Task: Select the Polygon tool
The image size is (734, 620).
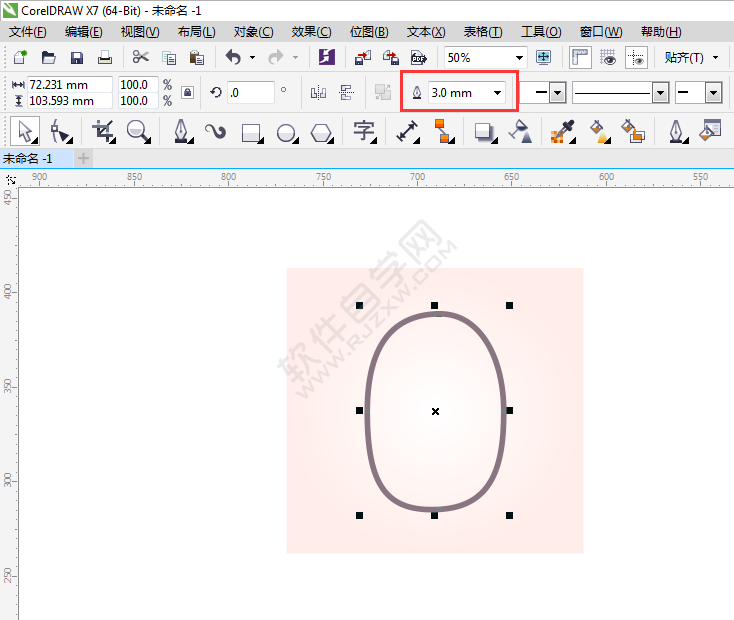Action: pos(322,133)
